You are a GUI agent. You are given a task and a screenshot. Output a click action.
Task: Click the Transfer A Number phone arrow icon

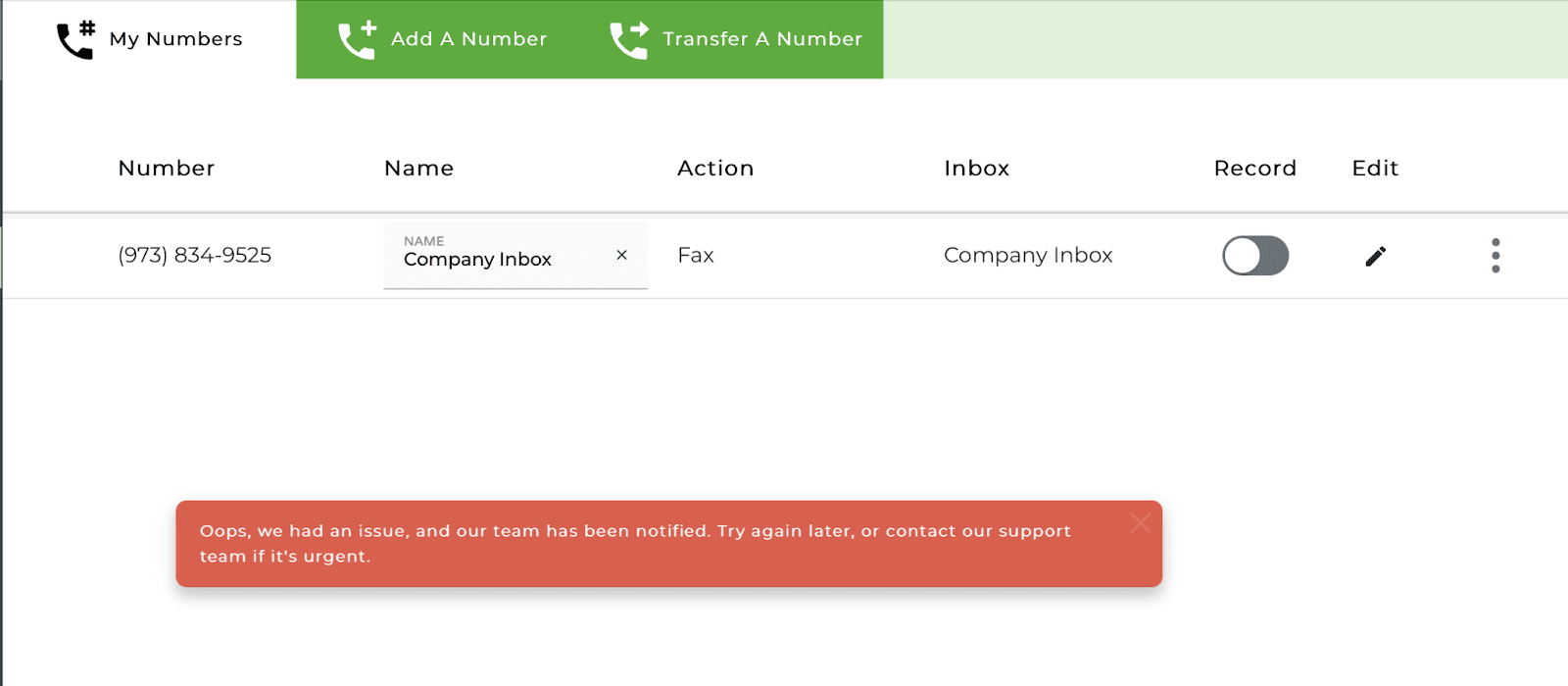[629, 39]
